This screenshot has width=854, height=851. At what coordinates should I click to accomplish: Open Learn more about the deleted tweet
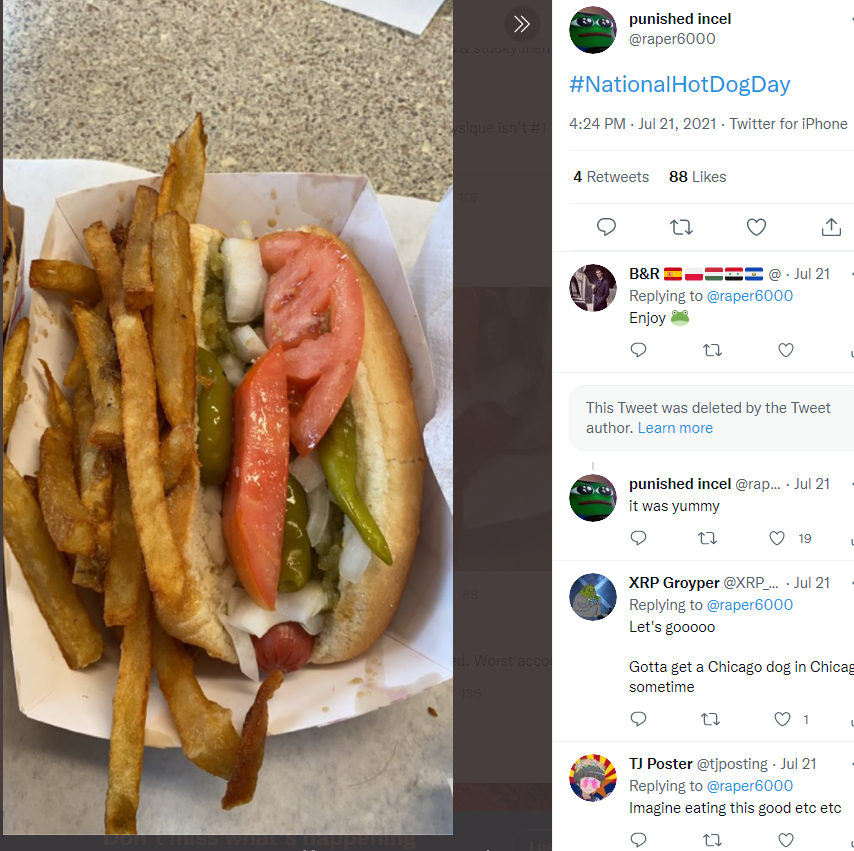point(675,428)
